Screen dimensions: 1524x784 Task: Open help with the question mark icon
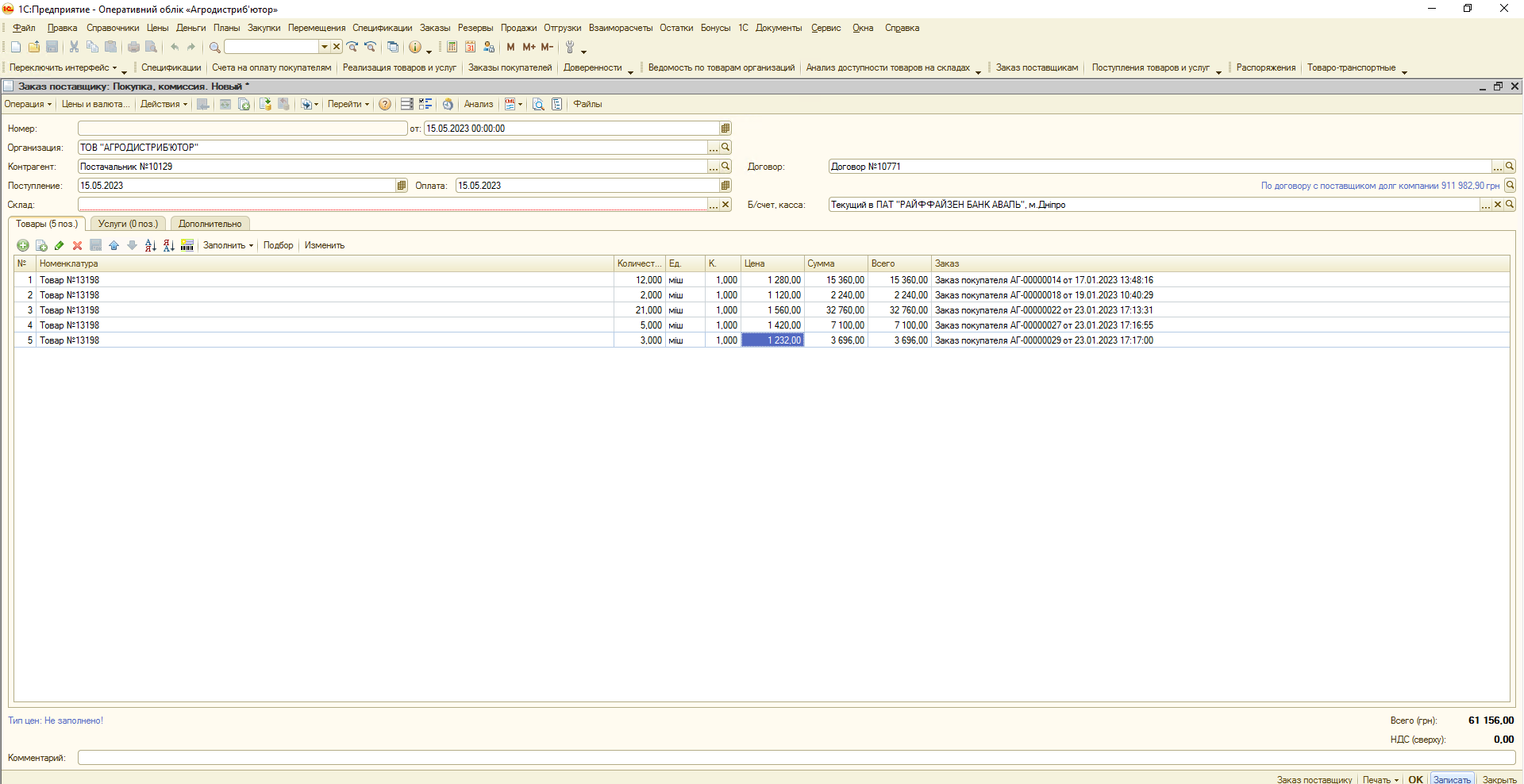click(385, 105)
